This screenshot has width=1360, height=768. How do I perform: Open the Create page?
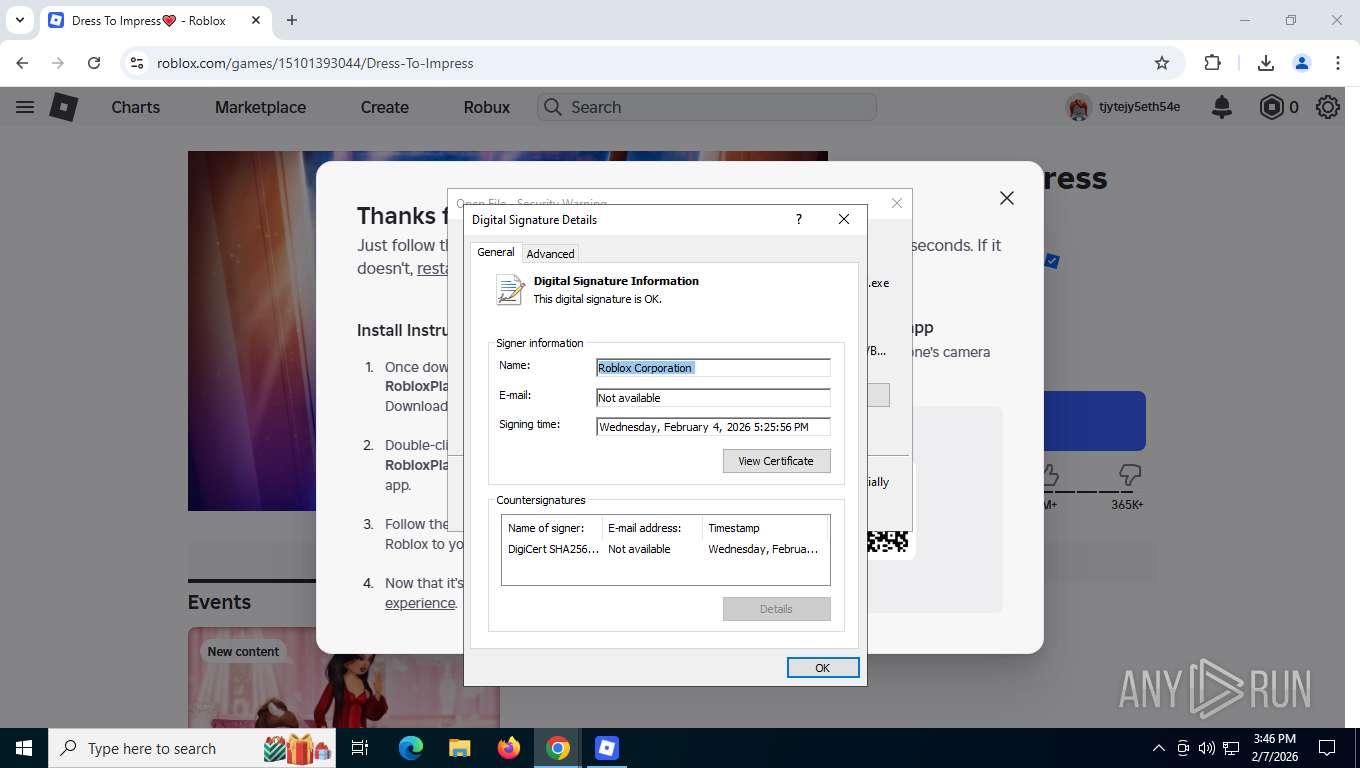pos(385,107)
